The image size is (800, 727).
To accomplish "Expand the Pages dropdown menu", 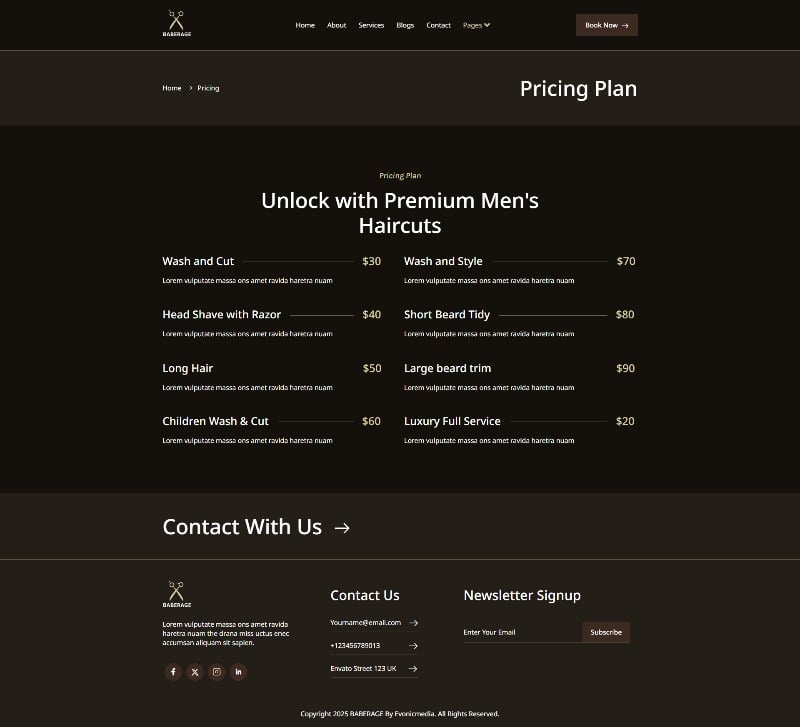I will [x=477, y=25].
